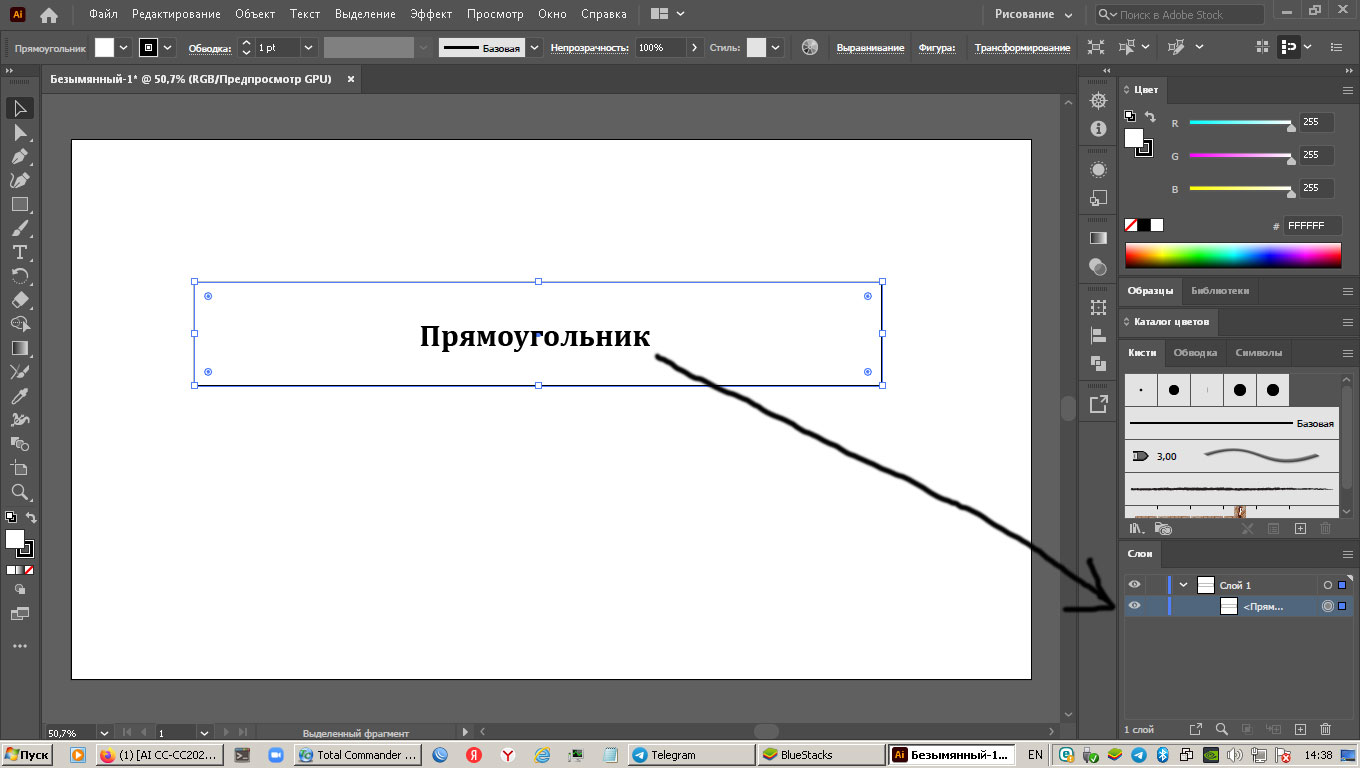Collapse the Слой 1 layer chevron

(1184, 585)
